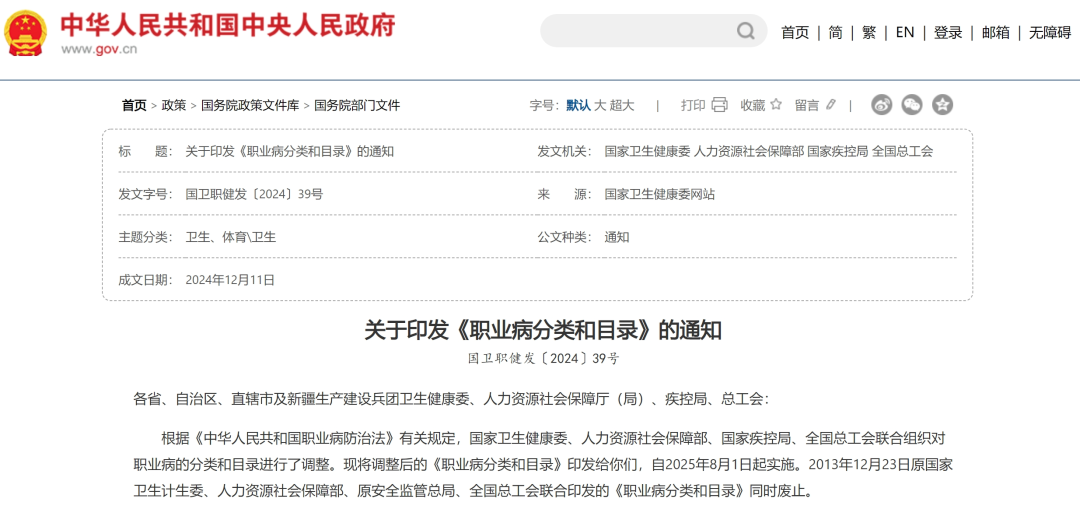This screenshot has width=1080, height=509.
Task: Click the www.gov.cn URL text
Action: click(98, 49)
